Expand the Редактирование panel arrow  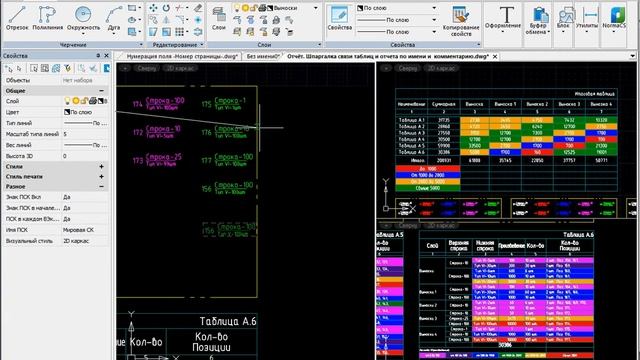202,44
